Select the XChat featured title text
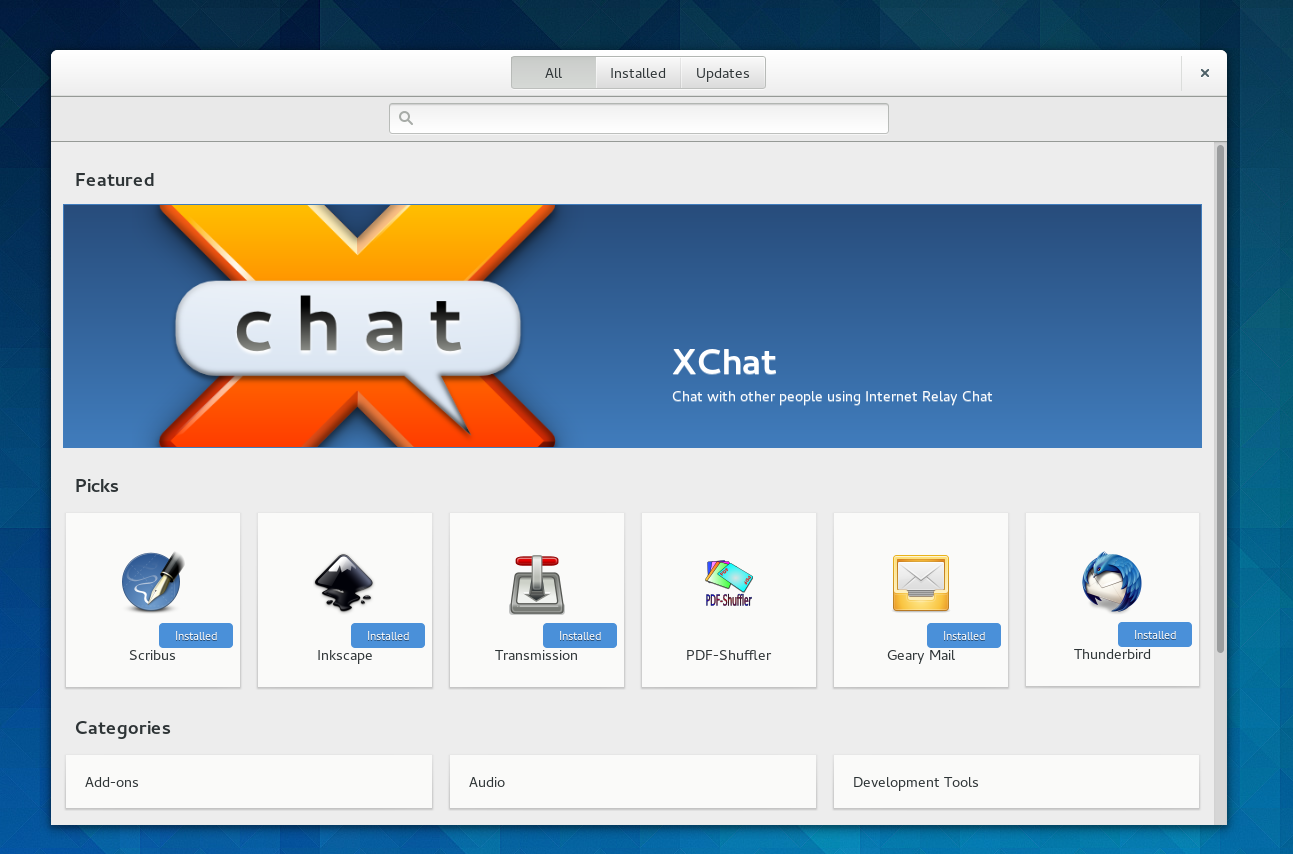 724,362
